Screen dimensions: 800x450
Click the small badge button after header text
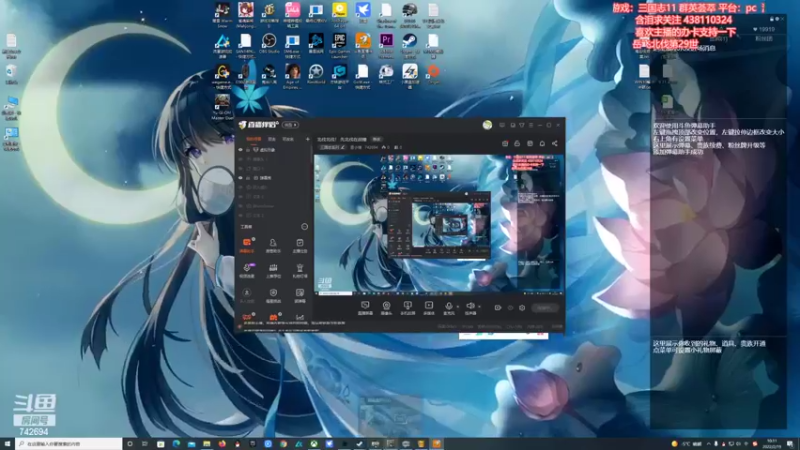(377, 139)
